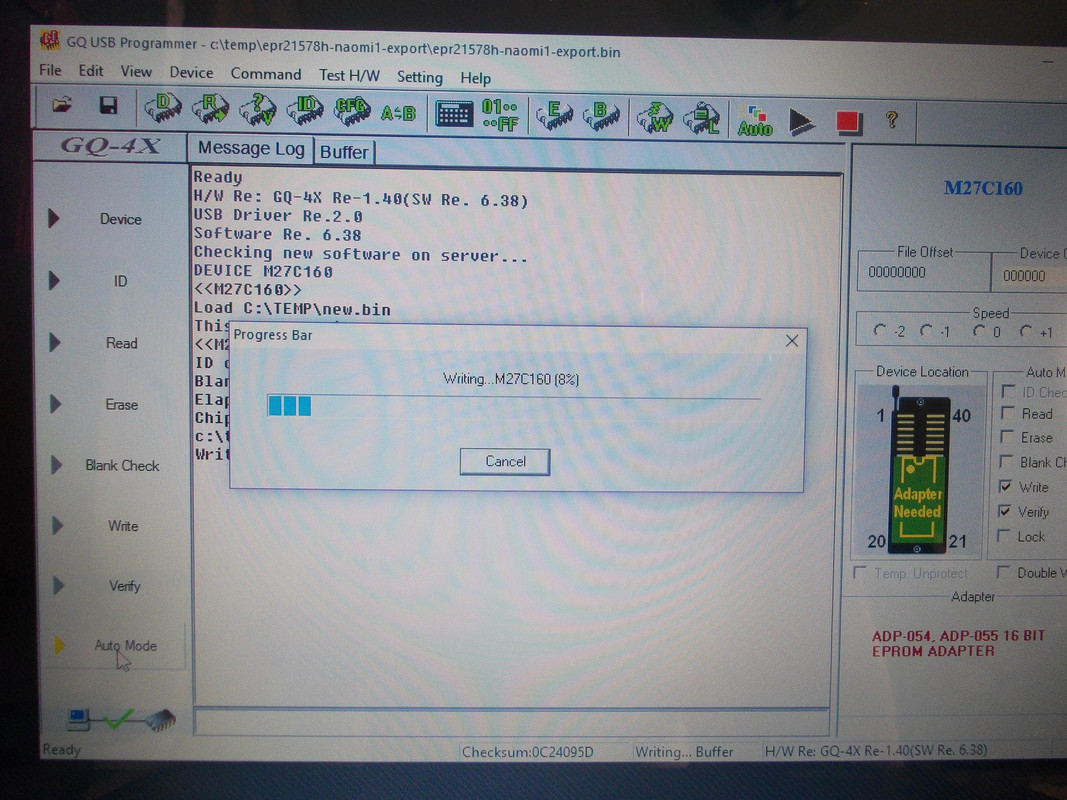Click the red stop square toolbar icon
This screenshot has width=1067, height=800.
click(848, 122)
